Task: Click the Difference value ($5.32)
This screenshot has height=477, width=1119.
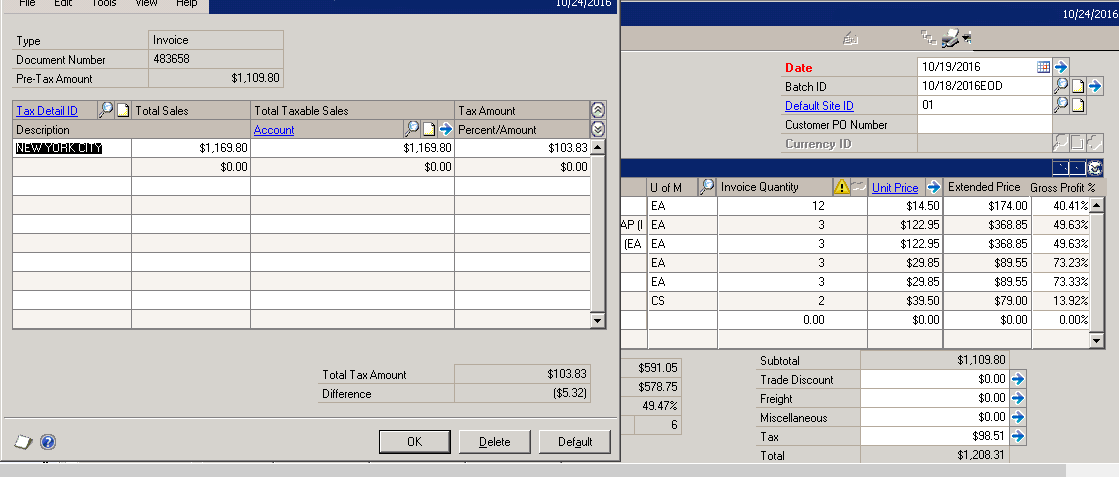Action: coord(522,393)
